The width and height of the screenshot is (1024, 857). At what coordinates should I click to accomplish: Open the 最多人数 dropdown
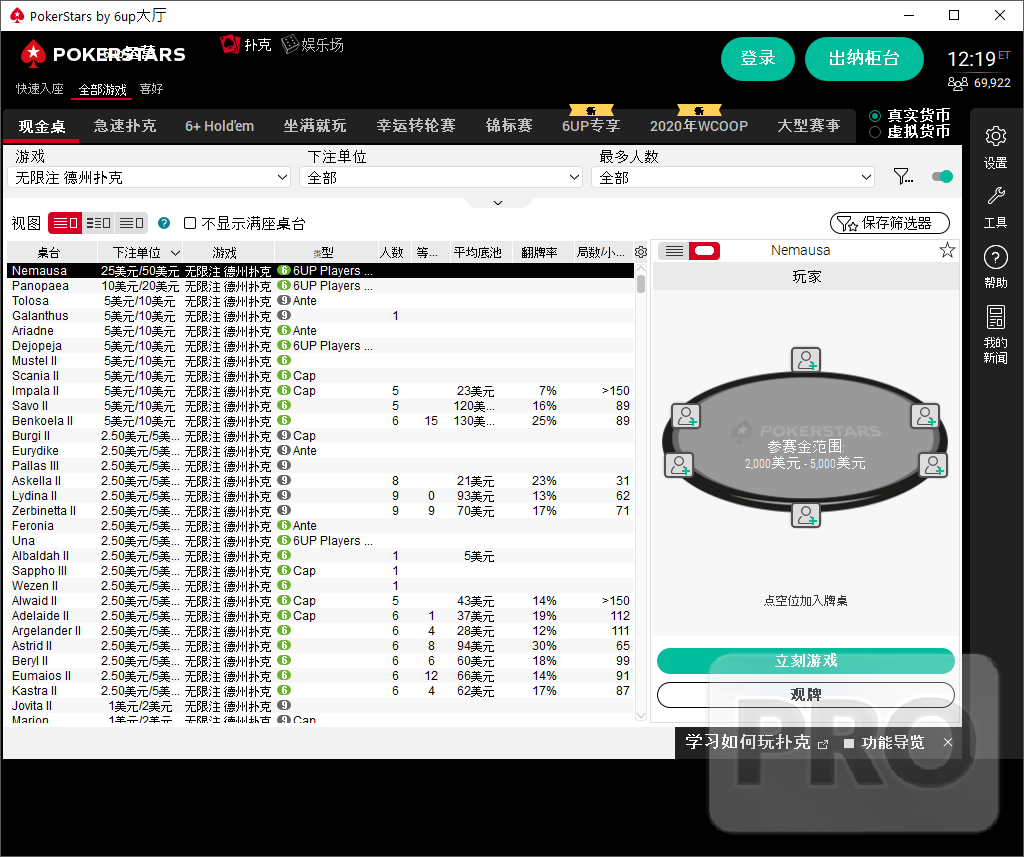[733, 177]
